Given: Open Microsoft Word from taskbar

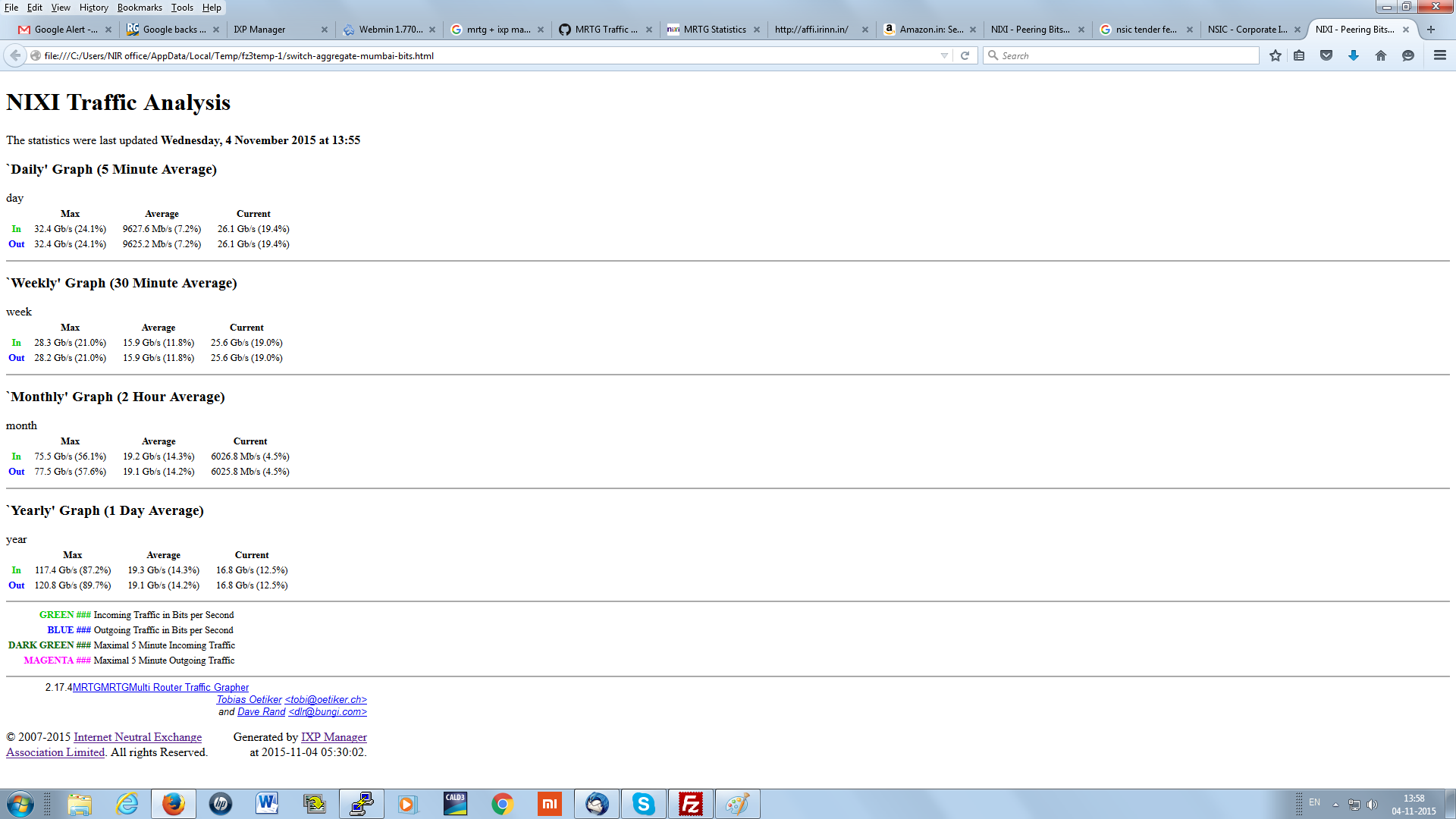Looking at the screenshot, I should pyautogui.click(x=268, y=804).
